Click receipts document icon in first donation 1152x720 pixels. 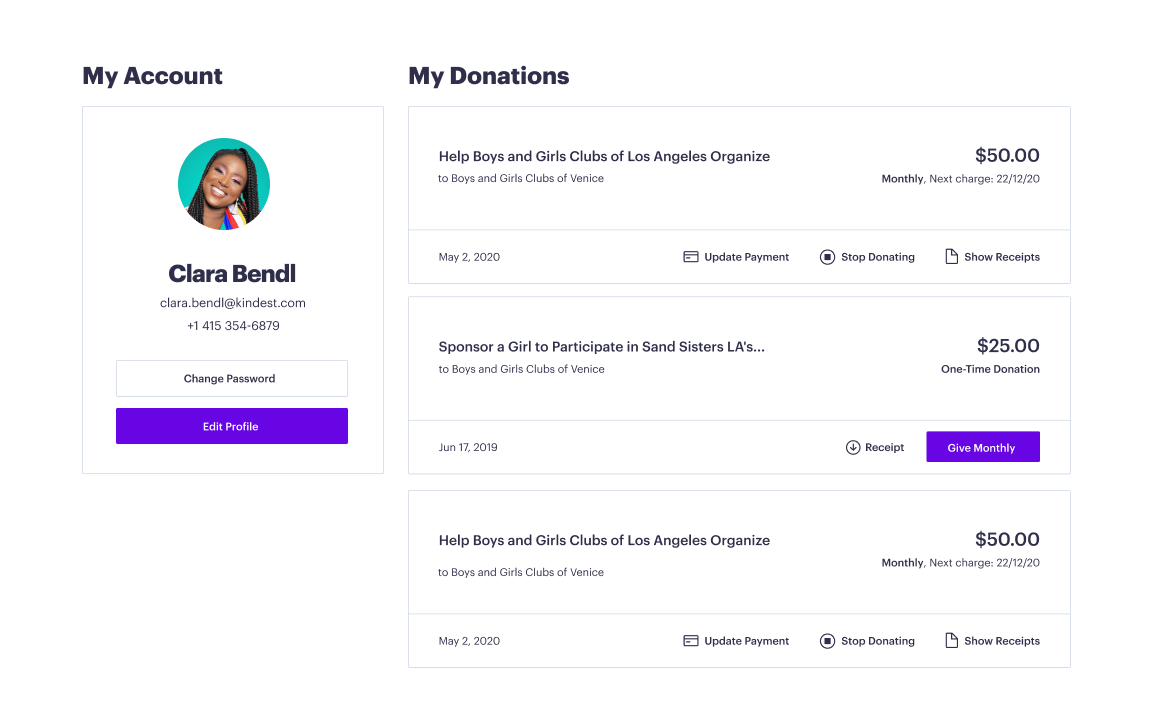point(952,257)
